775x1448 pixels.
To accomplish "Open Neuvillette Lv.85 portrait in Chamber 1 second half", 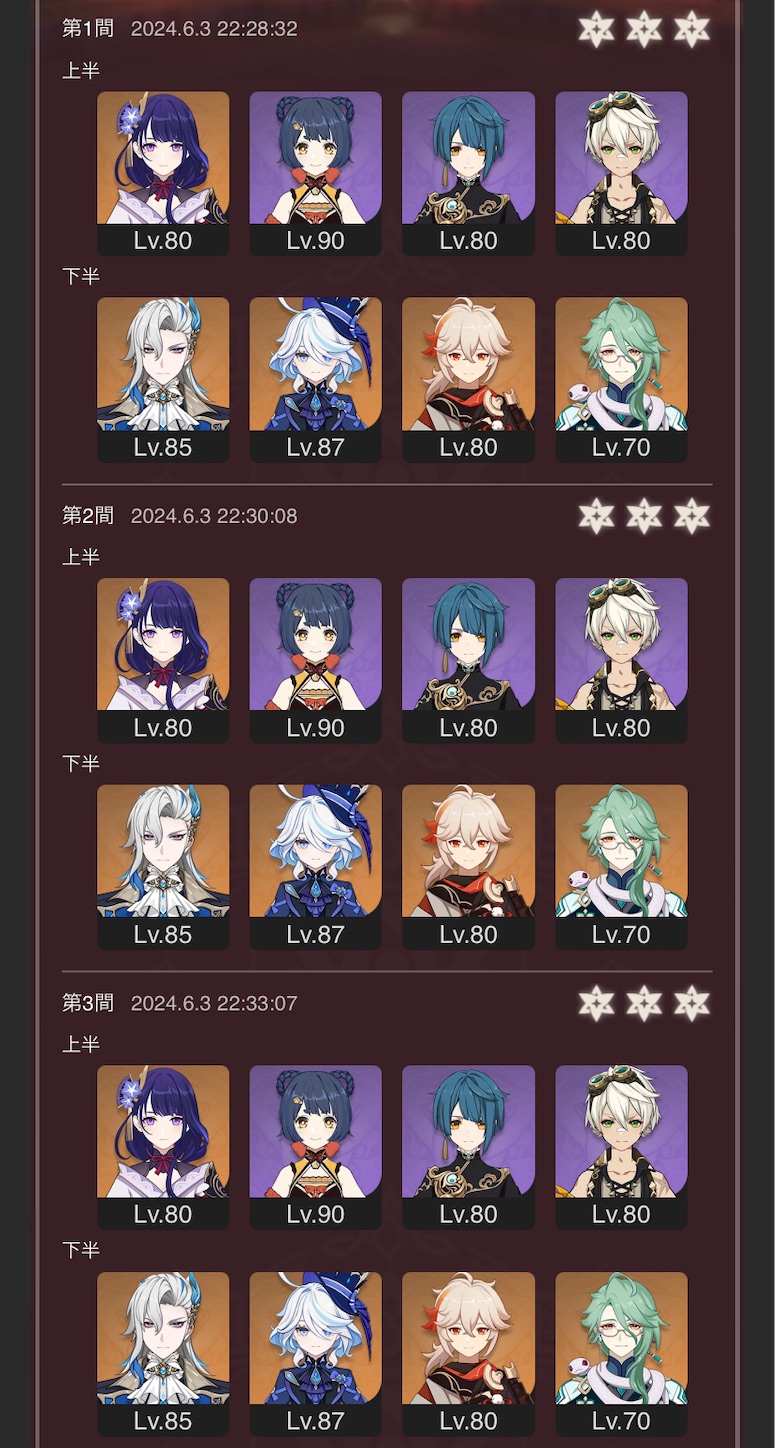I will pyautogui.click(x=163, y=380).
